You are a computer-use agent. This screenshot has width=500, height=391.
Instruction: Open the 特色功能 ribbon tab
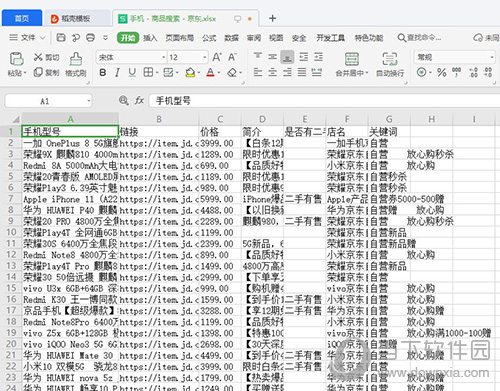(x=369, y=38)
